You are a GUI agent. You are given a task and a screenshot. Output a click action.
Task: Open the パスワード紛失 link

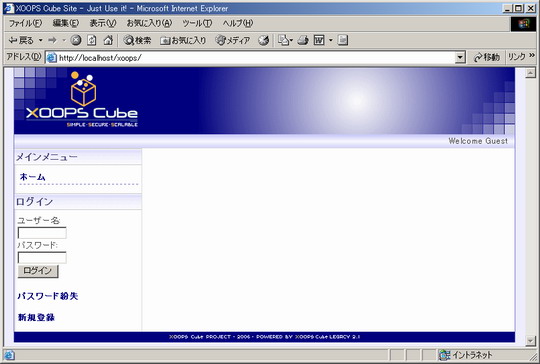click(x=48, y=296)
